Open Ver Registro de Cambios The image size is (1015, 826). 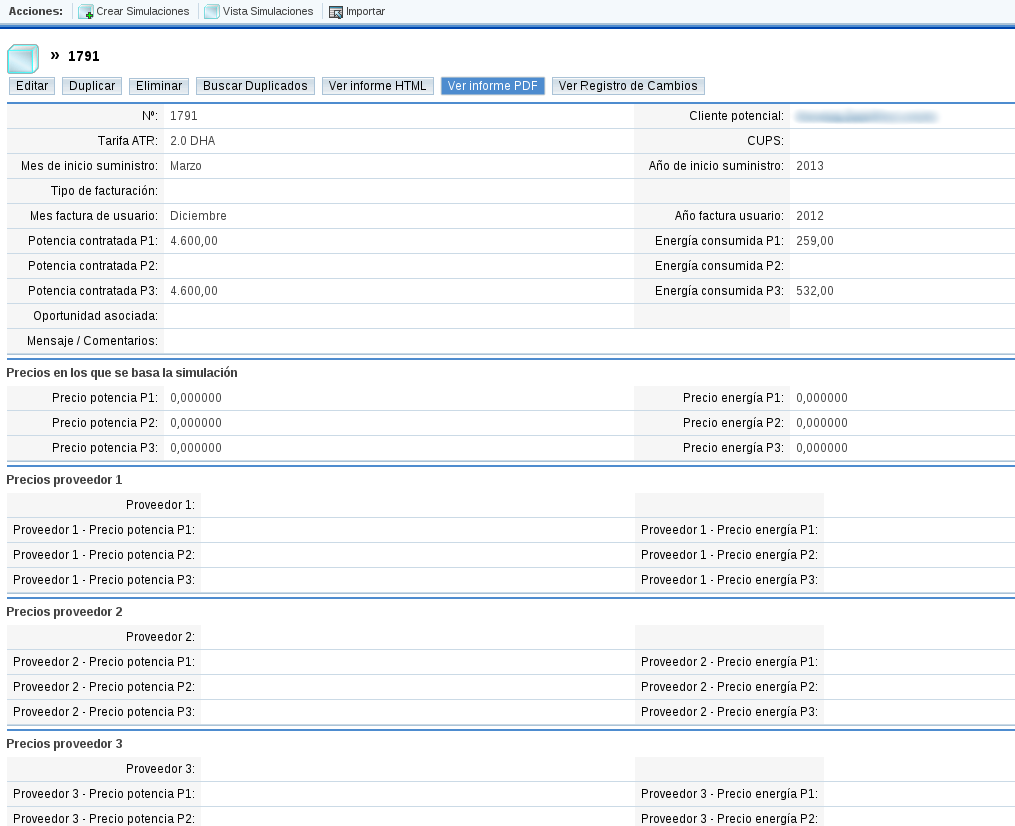coord(628,85)
